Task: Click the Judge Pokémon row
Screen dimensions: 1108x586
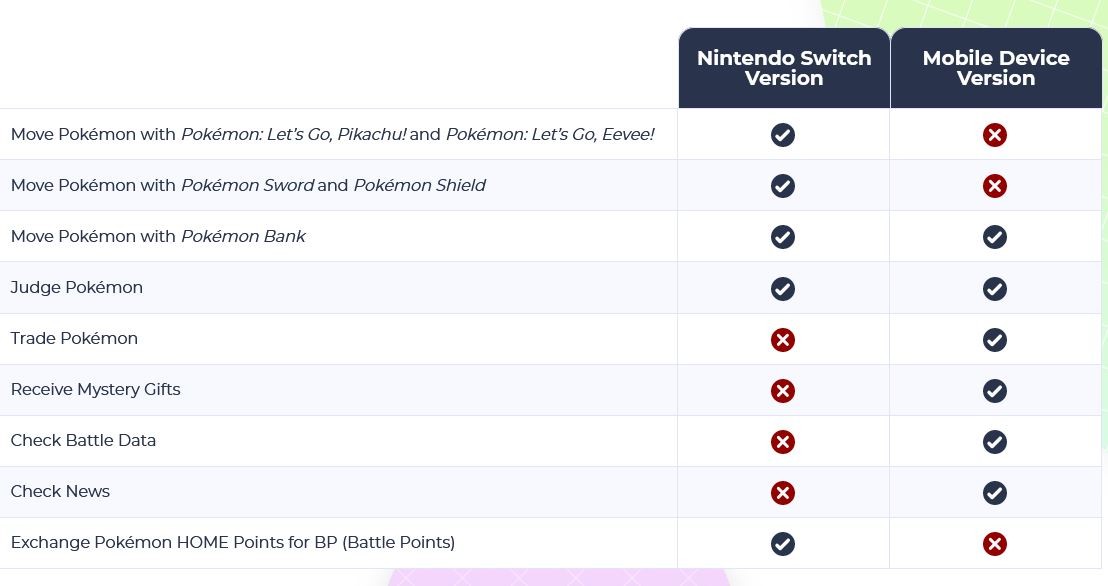Action: 76,287
